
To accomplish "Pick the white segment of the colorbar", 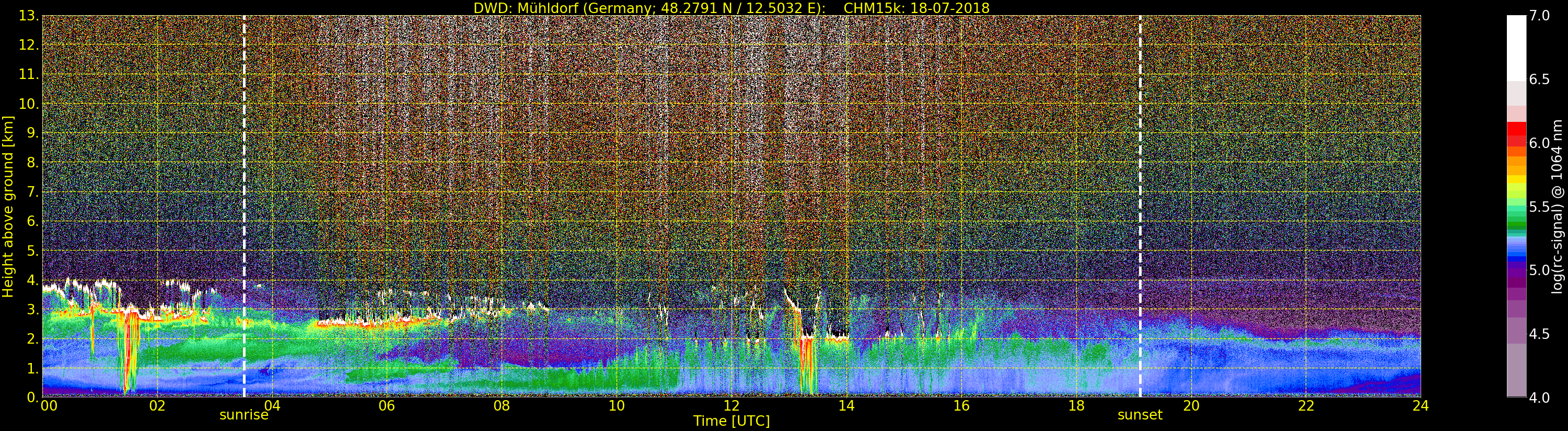I will (1516, 48).
